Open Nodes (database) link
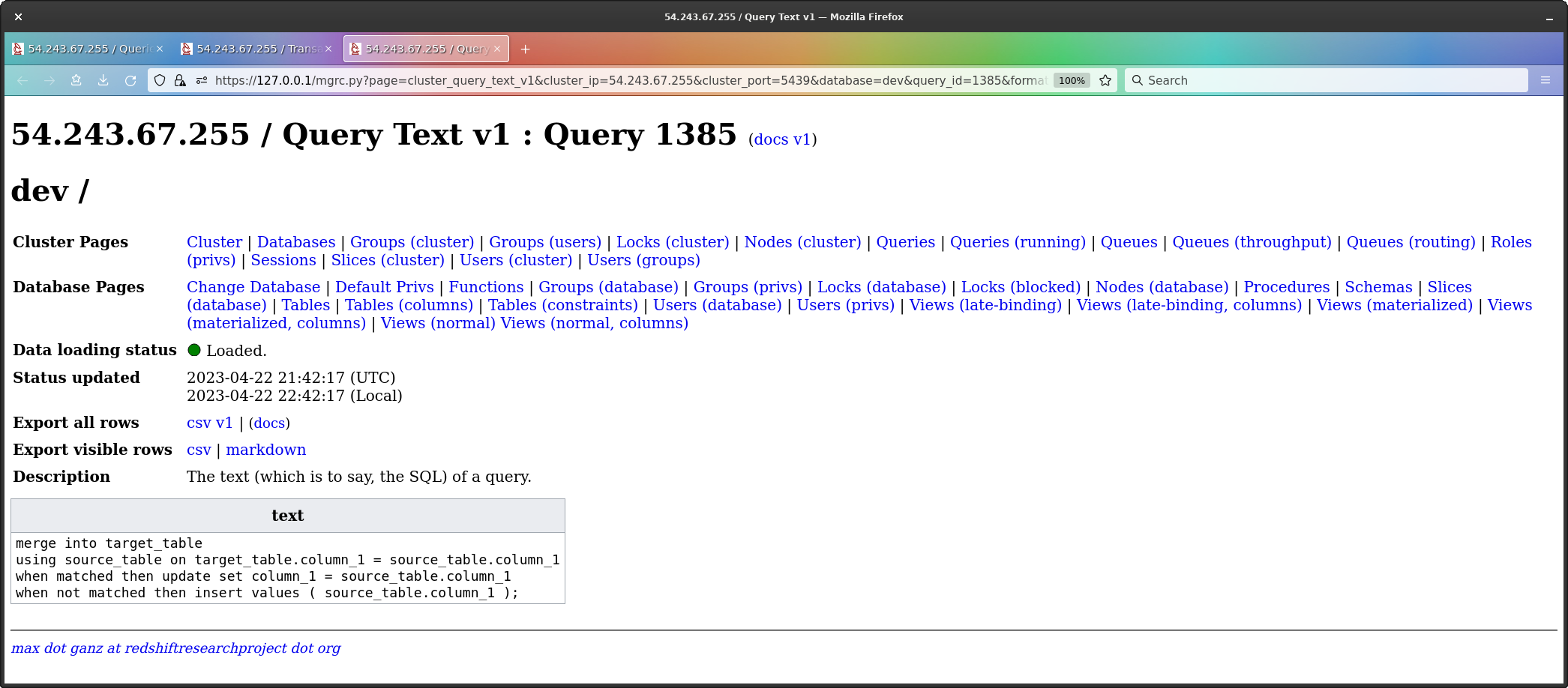 click(x=1162, y=287)
